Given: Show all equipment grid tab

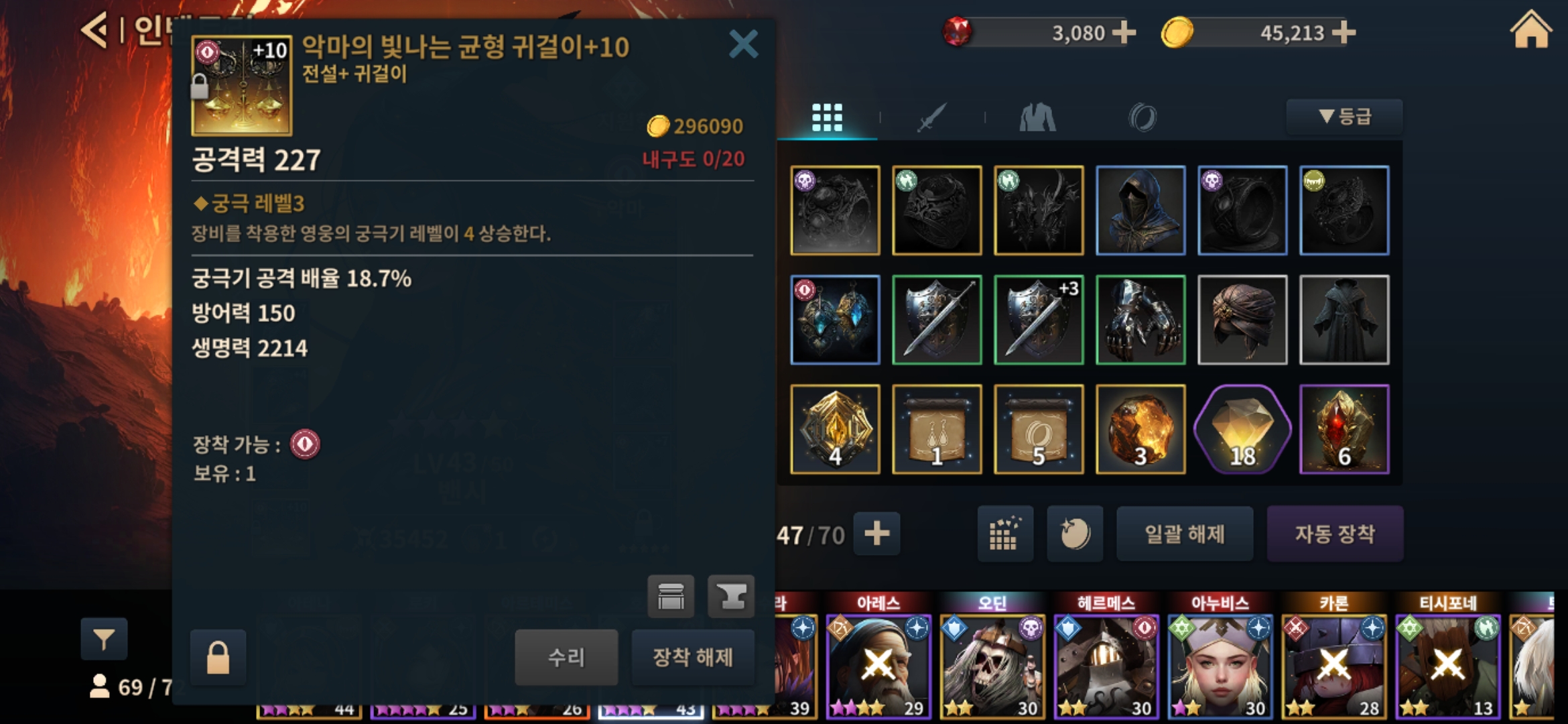Looking at the screenshot, I should pos(827,117).
